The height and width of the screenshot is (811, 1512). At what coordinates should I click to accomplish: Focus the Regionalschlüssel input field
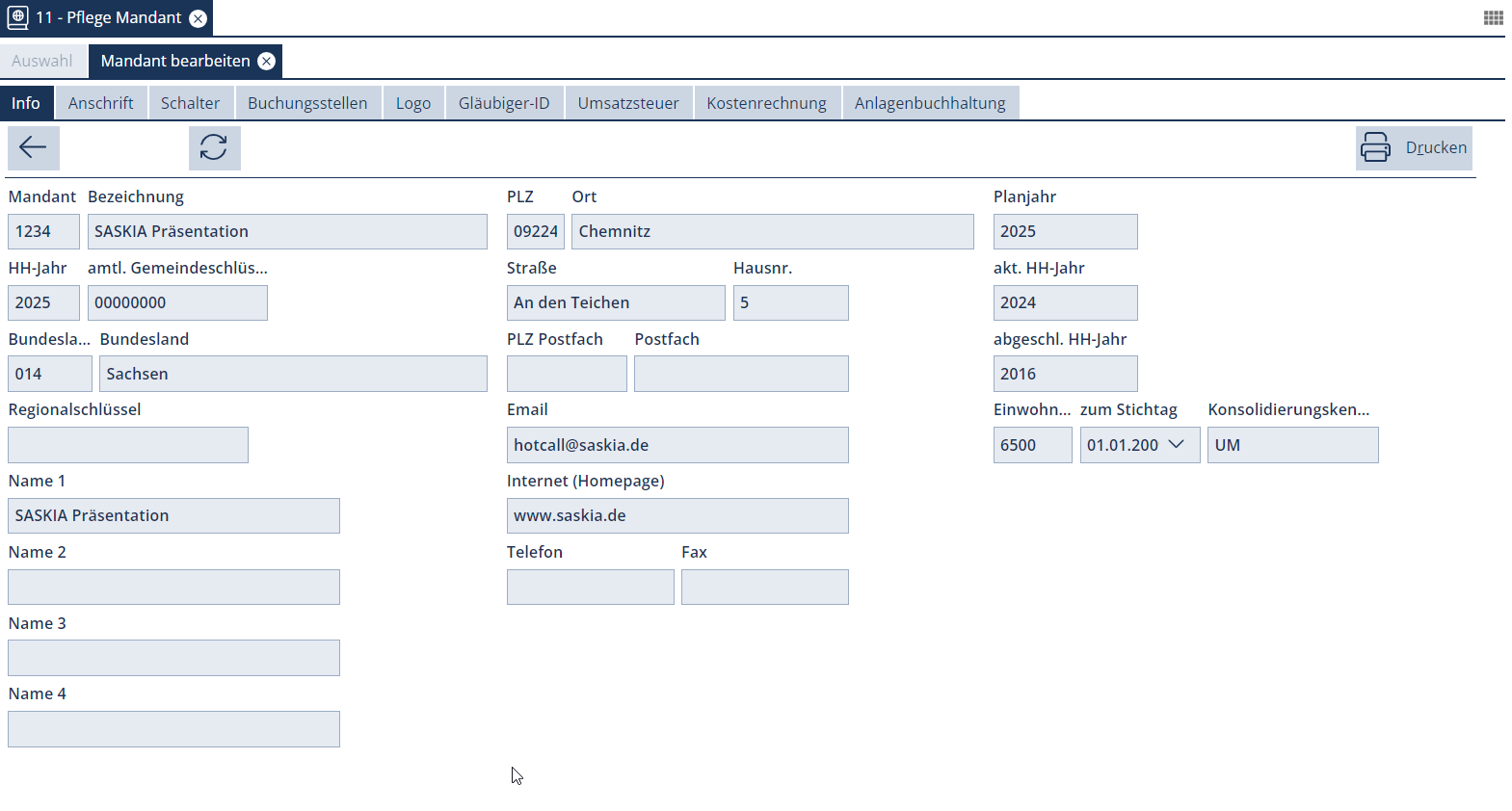click(127, 445)
